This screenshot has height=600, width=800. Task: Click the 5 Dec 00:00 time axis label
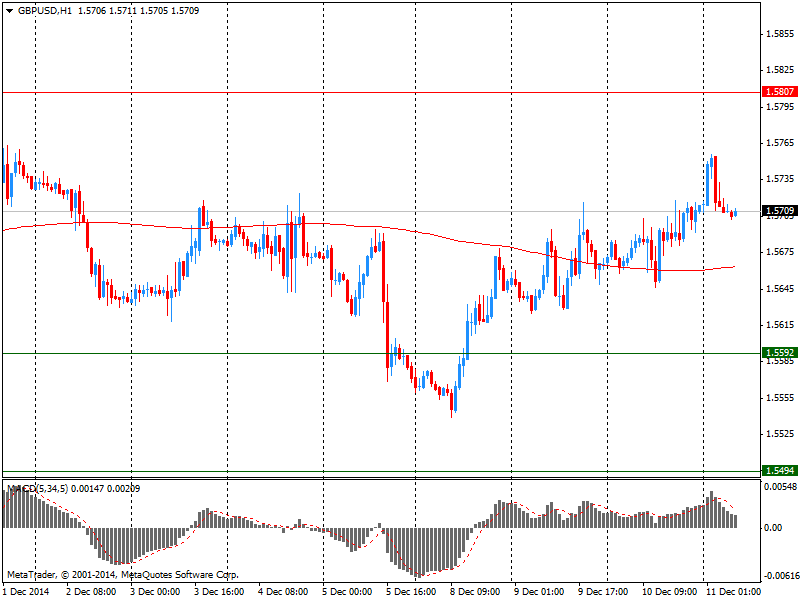(x=347, y=591)
